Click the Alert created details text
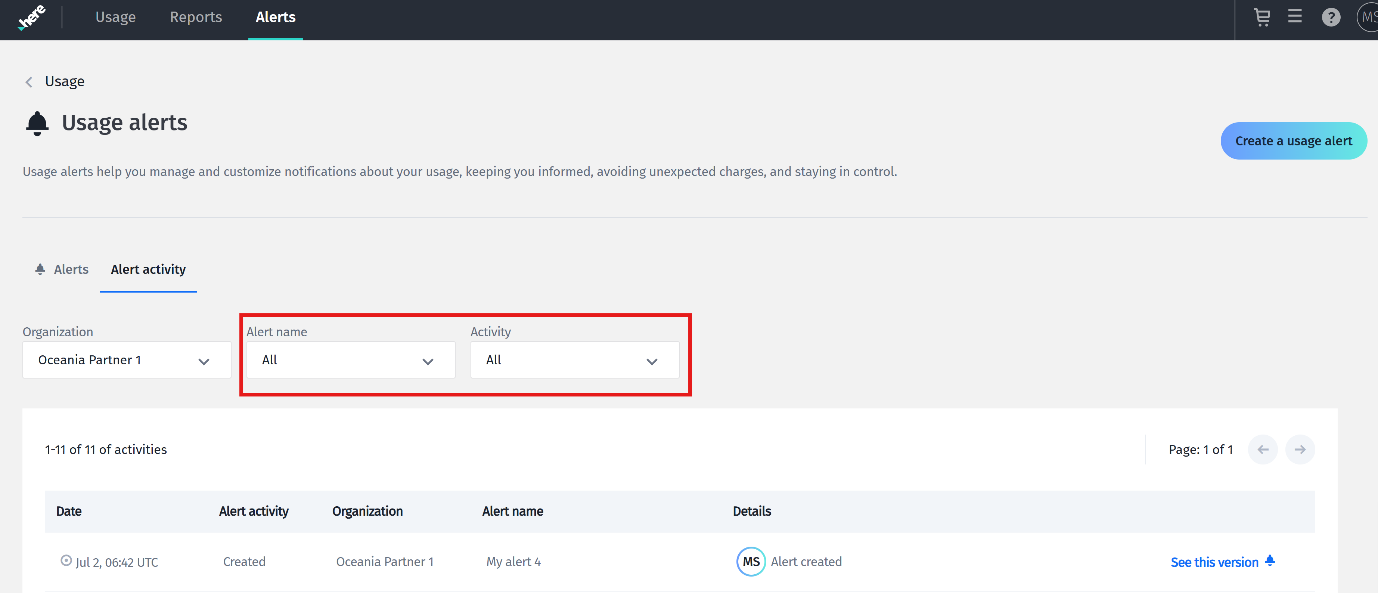The width and height of the screenshot is (1378, 593). coord(806,562)
